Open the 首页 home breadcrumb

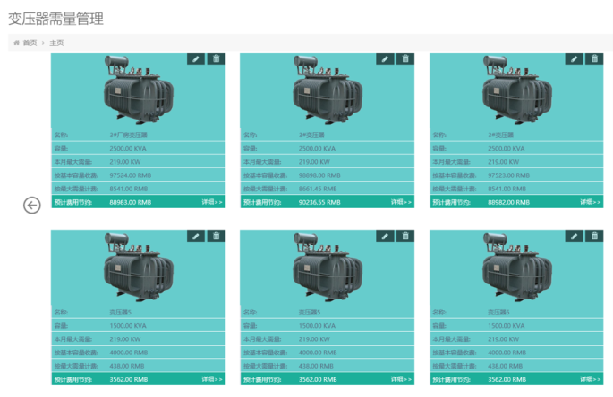coord(30,43)
